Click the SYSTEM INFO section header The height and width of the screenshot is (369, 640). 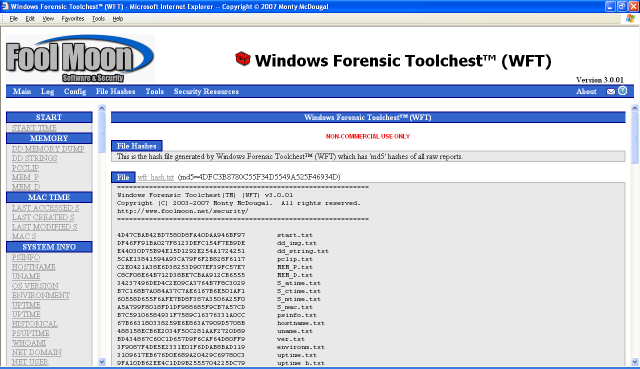pyautogui.click(x=49, y=247)
